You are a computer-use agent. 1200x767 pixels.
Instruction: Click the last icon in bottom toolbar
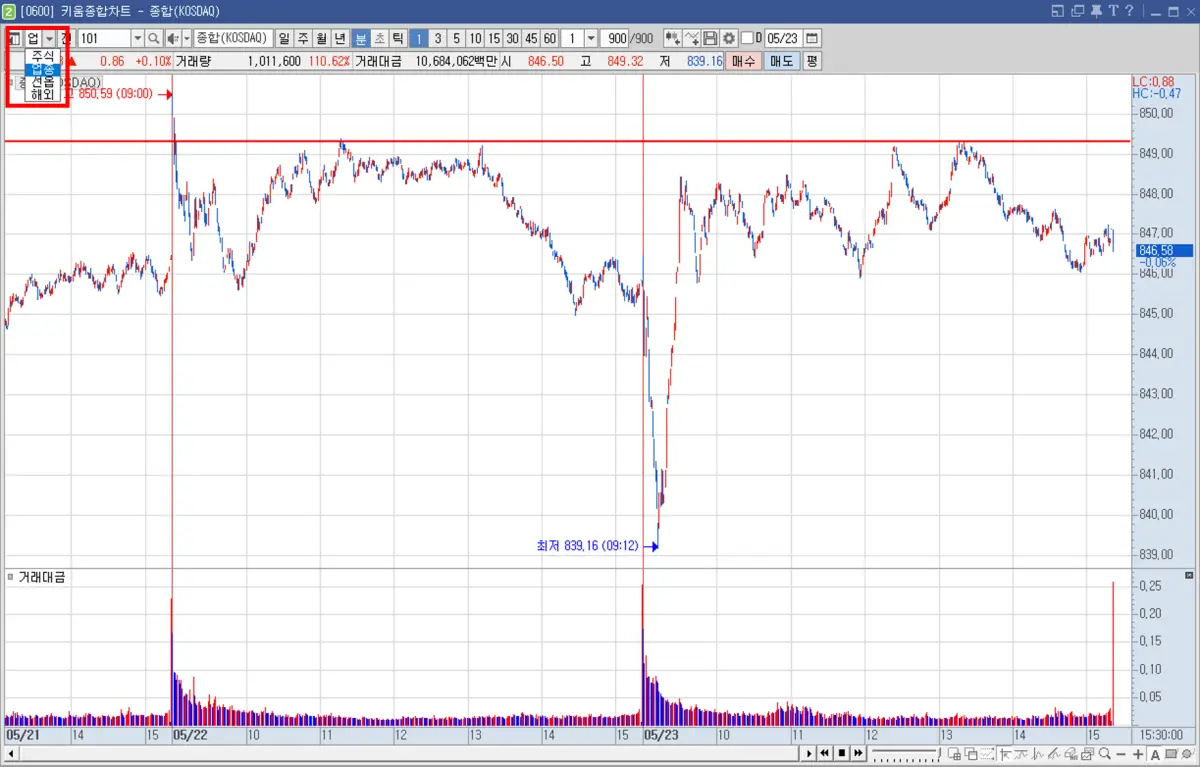(1186, 753)
